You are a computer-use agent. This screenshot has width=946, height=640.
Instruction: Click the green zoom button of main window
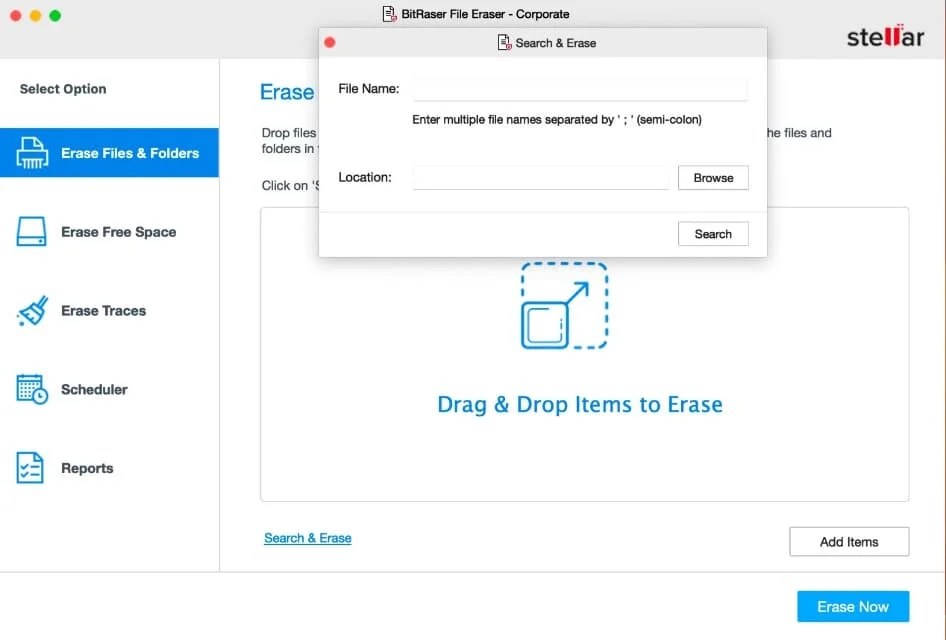pyautogui.click(x=55, y=16)
